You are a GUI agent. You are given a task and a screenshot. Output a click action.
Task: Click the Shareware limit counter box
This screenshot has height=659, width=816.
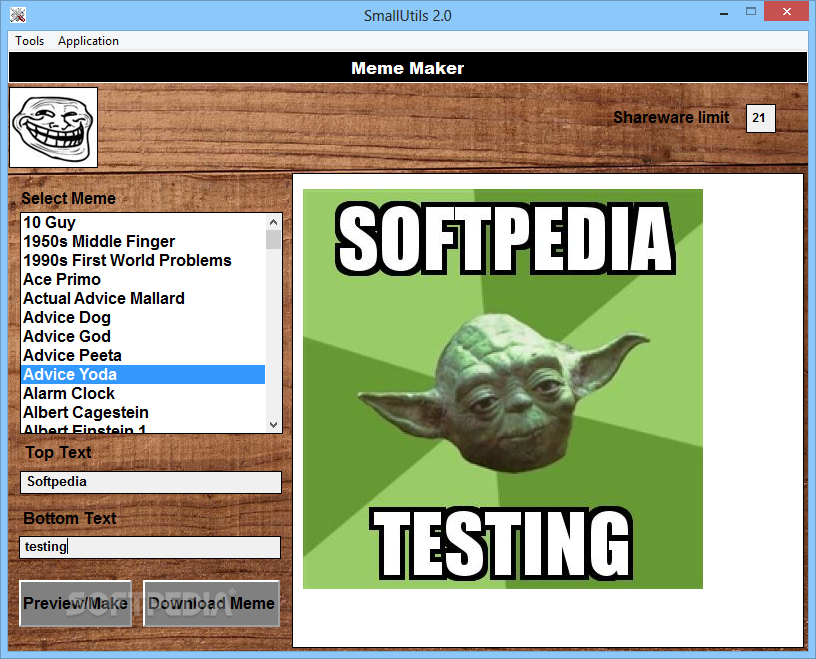click(760, 118)
